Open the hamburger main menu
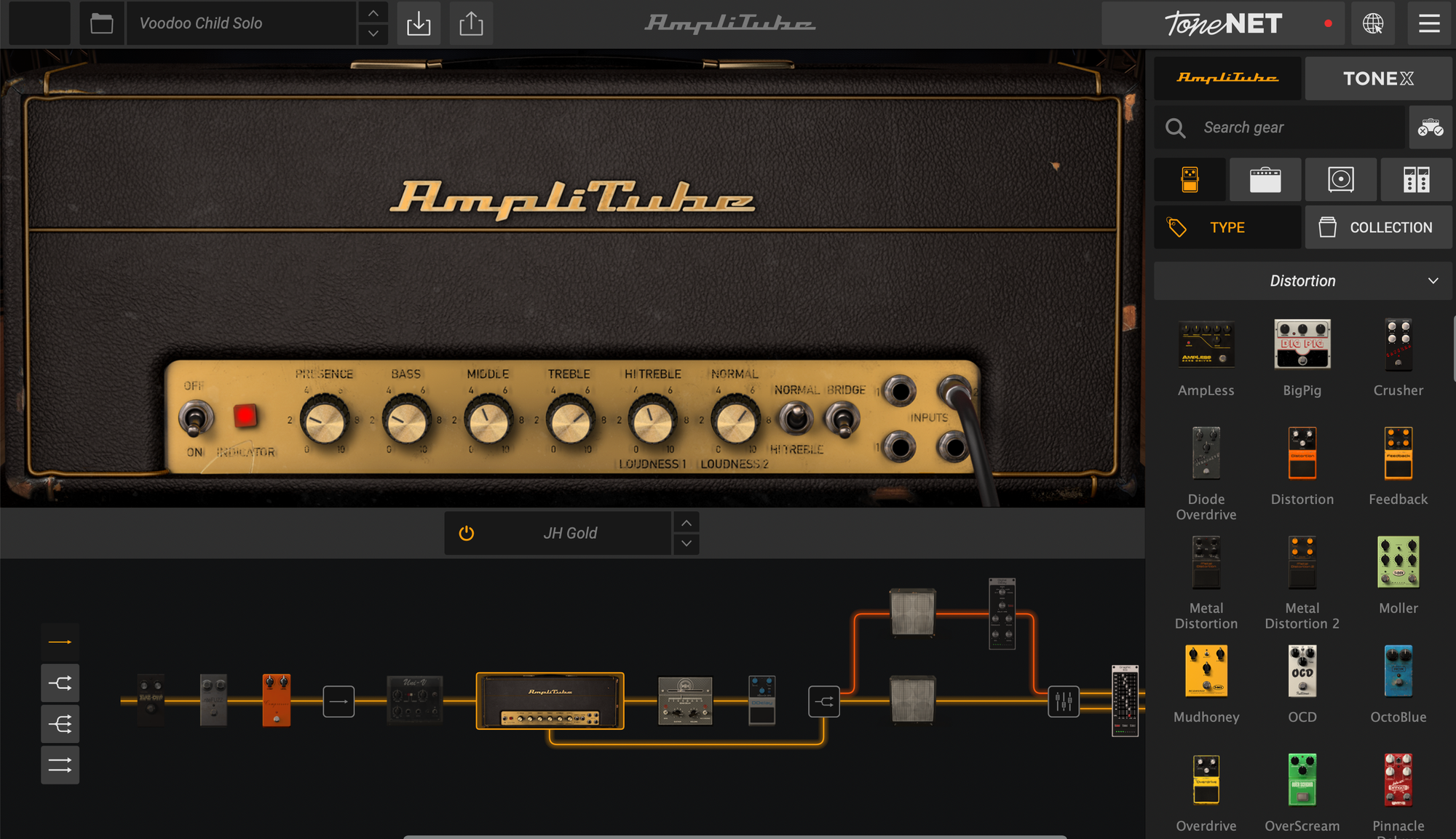The width and height of the screenshot is (1456, 839). (x=1429, y=23)
